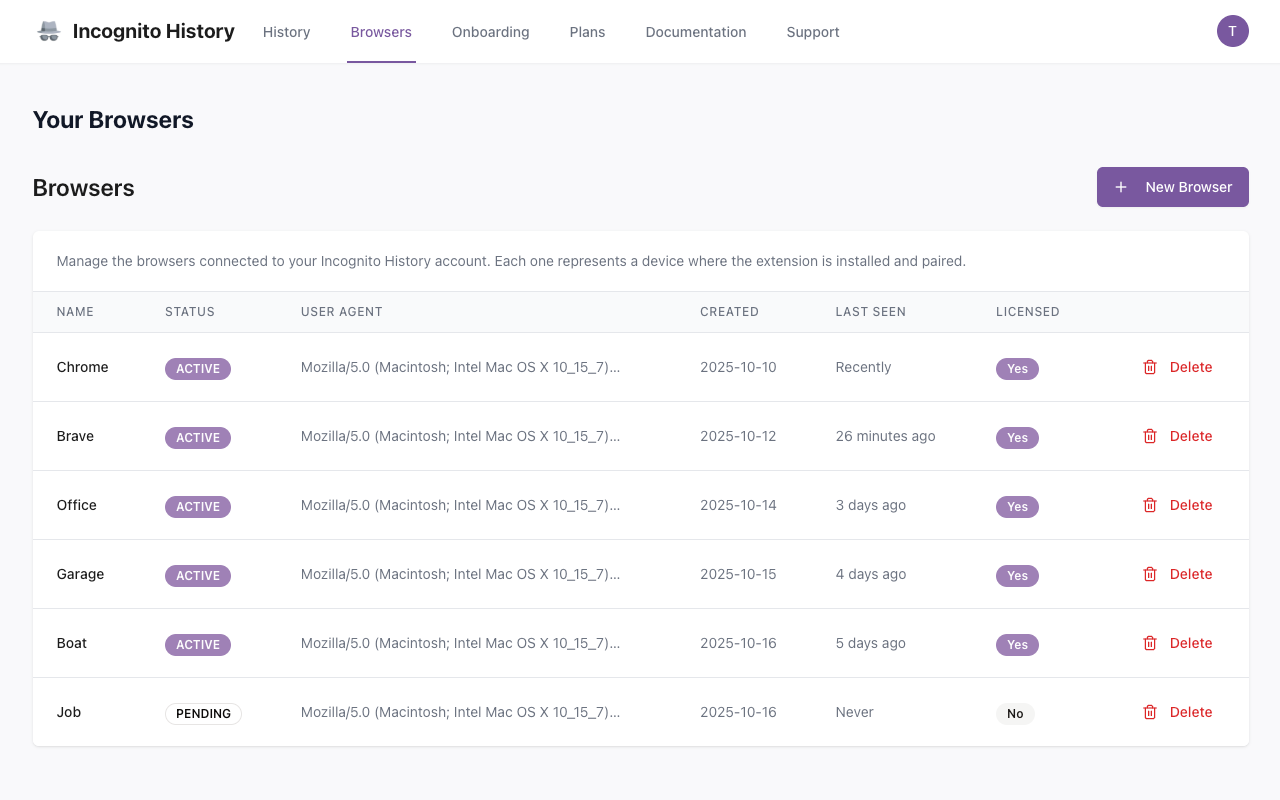Navigate to the Support tab
Screen dimensions: 1280x800
coord(812,32)
